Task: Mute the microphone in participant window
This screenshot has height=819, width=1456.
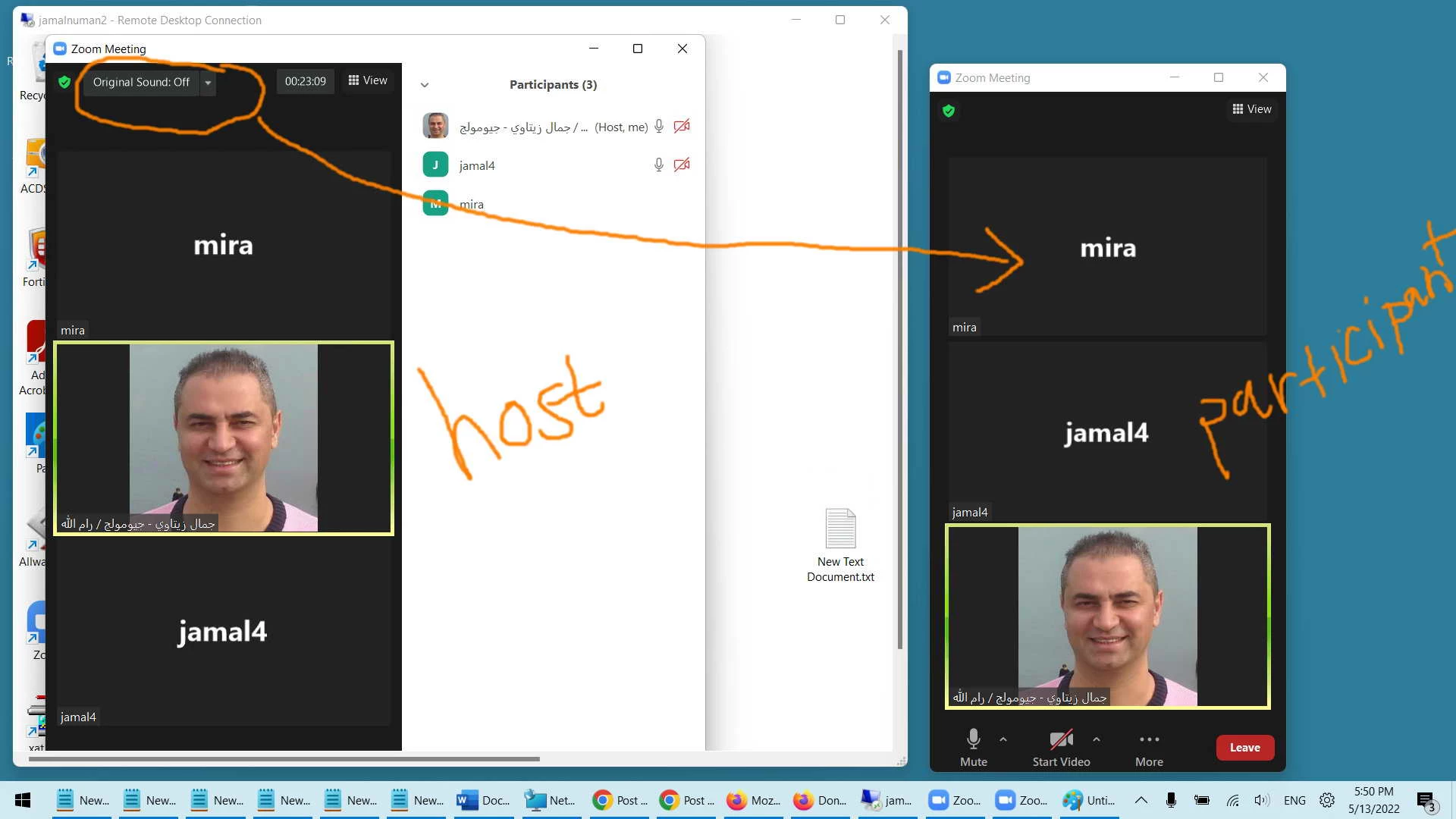Action: (973, 747)
